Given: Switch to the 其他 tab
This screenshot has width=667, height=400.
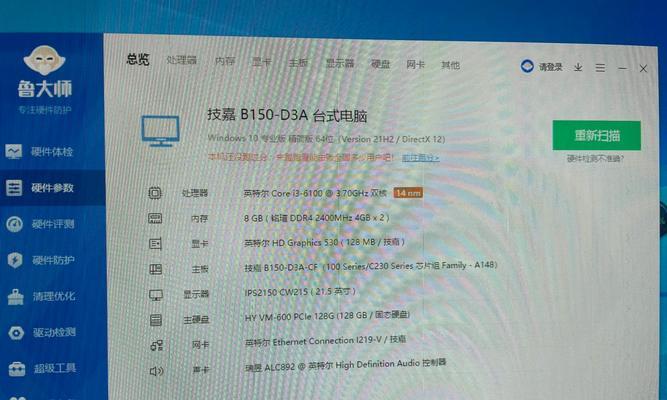Looking at the screenshot, I should [450, 65].
